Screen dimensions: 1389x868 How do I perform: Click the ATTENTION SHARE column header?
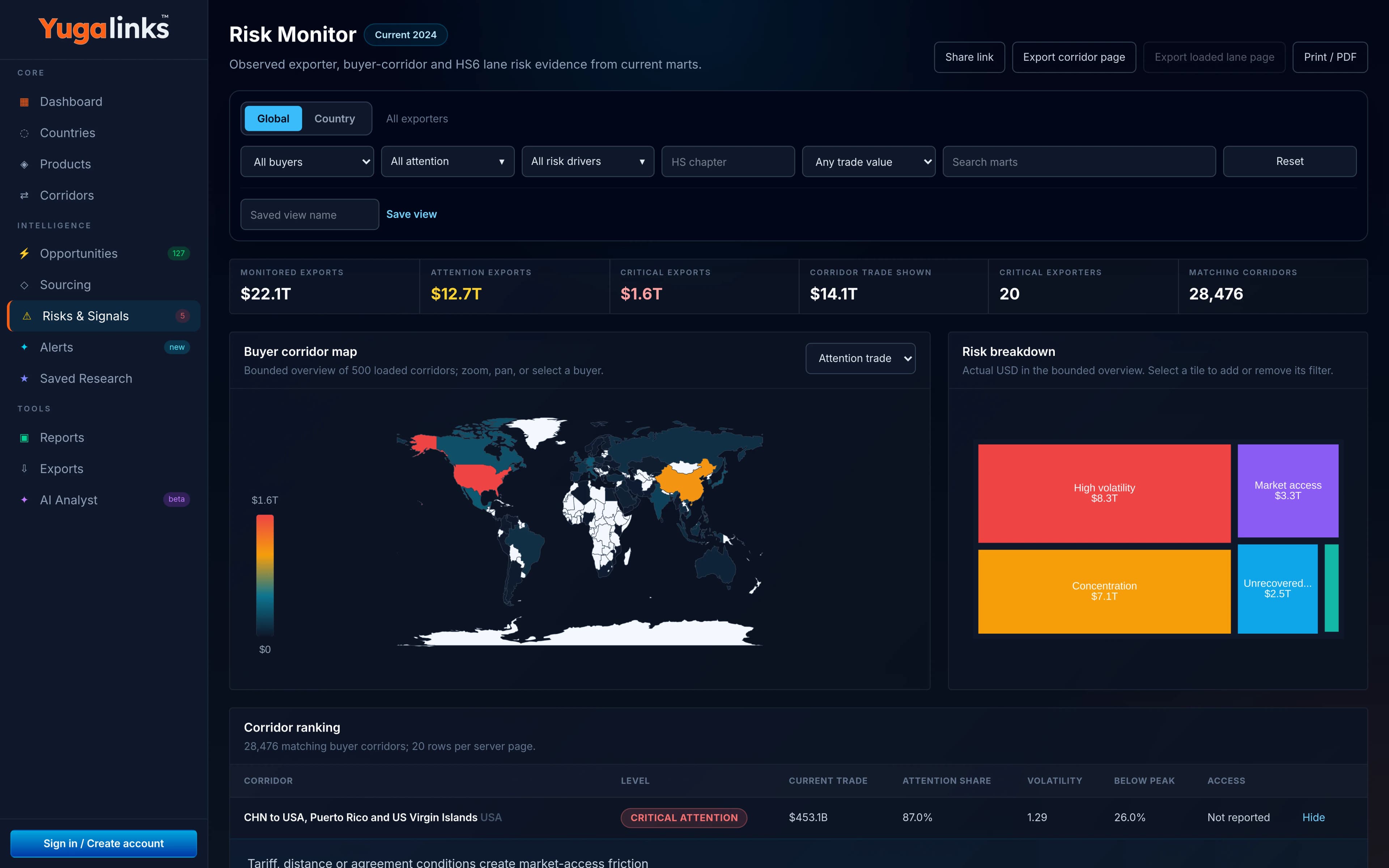(947, 781)
